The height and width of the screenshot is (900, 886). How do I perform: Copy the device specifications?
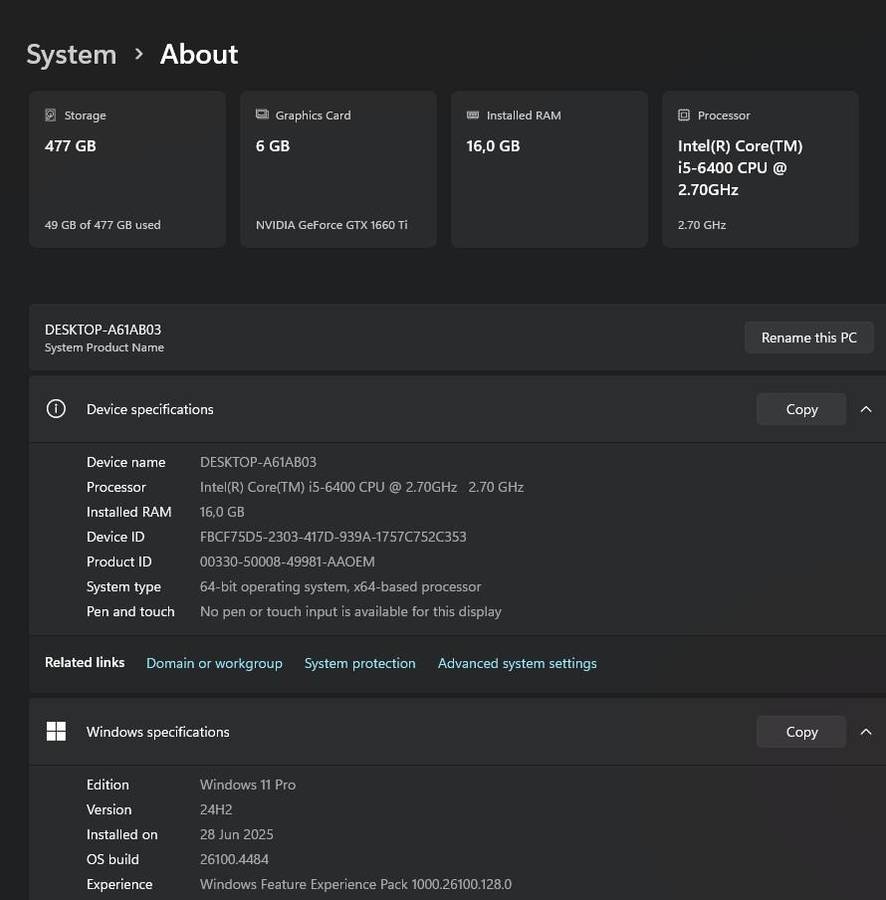[801, 409]
